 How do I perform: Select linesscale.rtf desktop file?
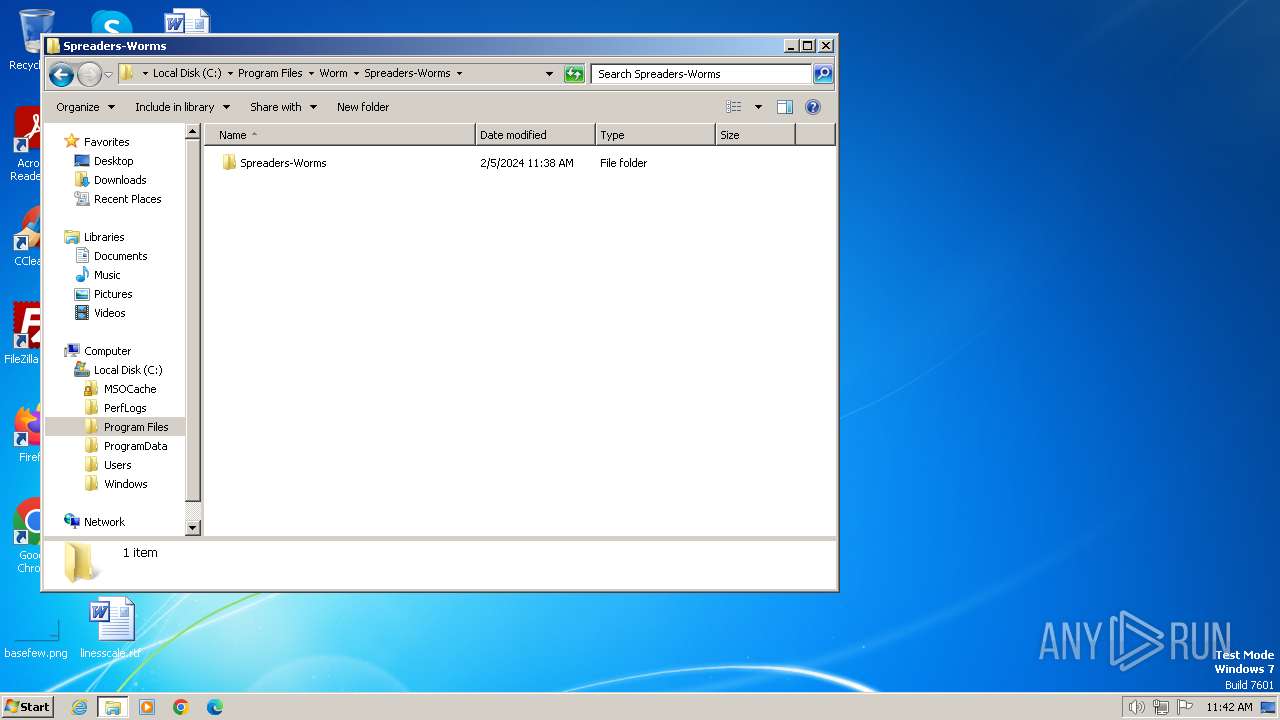point(111,630)
